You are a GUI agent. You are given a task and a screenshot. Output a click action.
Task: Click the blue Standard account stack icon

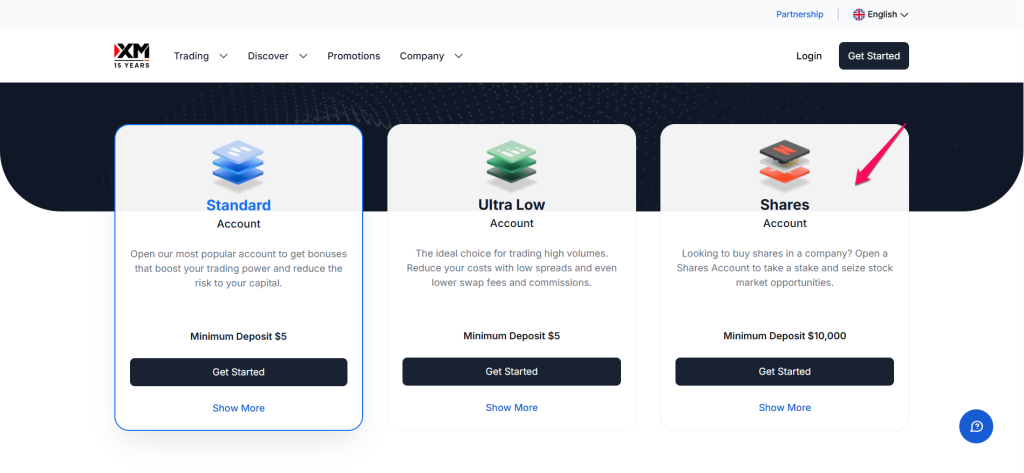tap(238, 166)
